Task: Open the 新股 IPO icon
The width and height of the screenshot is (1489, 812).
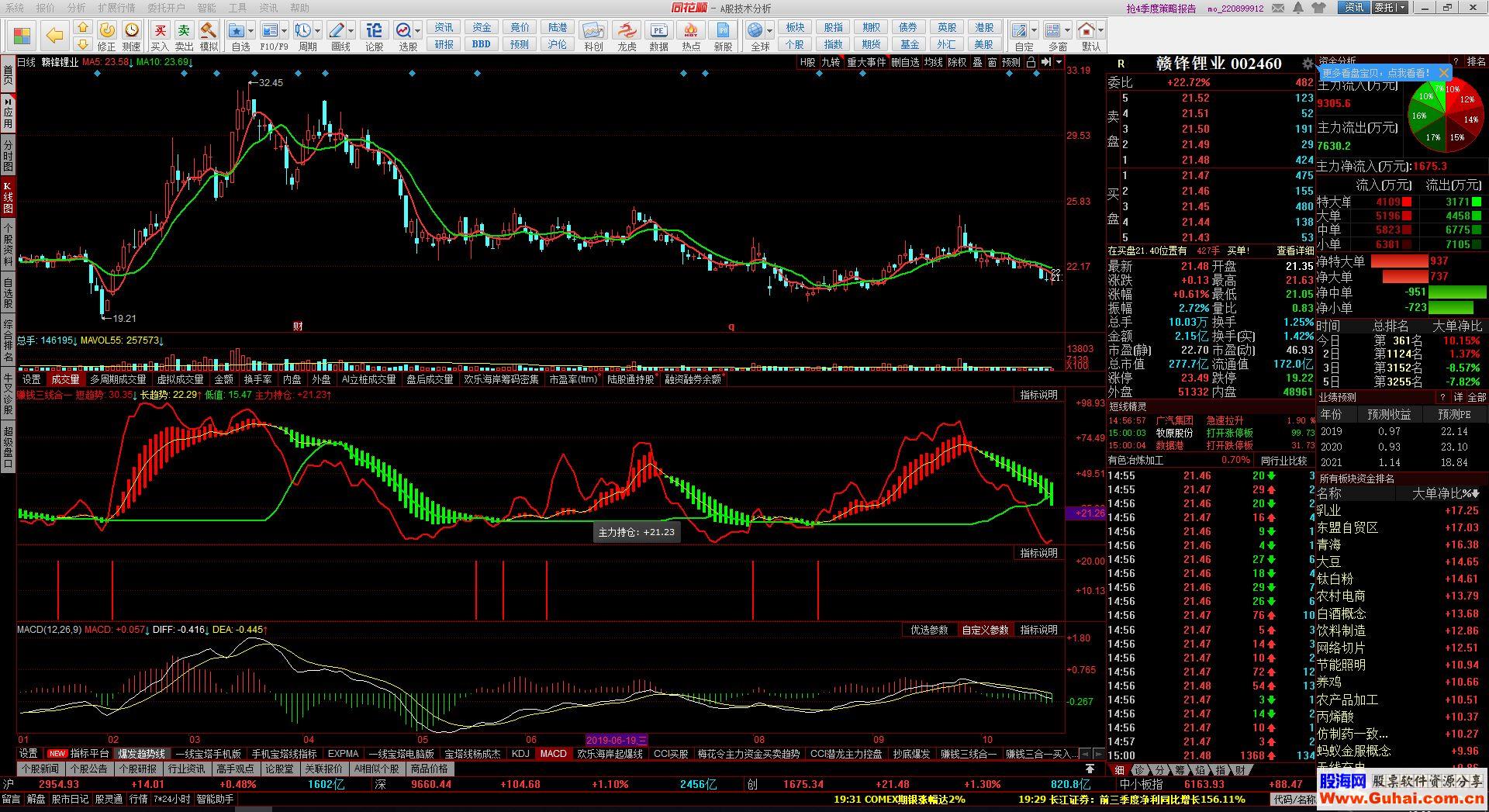Action: coord(723,30)
